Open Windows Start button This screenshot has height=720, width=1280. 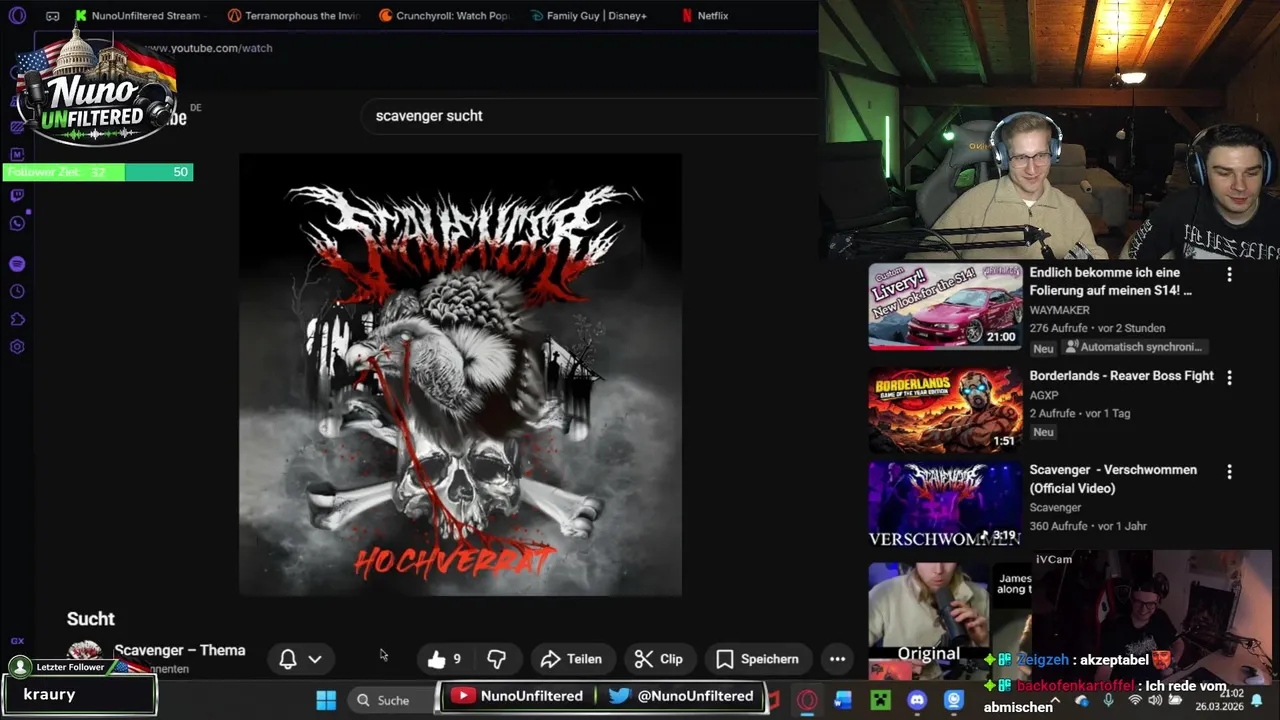tap(326, 700)
